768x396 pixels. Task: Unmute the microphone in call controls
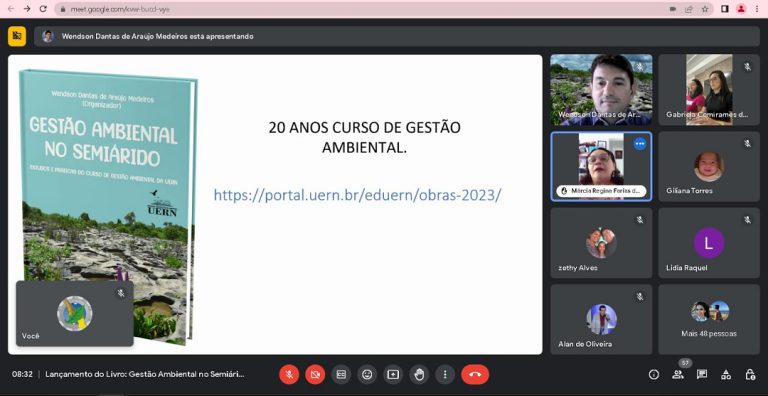pyautogui.click(x=289, y=374)
